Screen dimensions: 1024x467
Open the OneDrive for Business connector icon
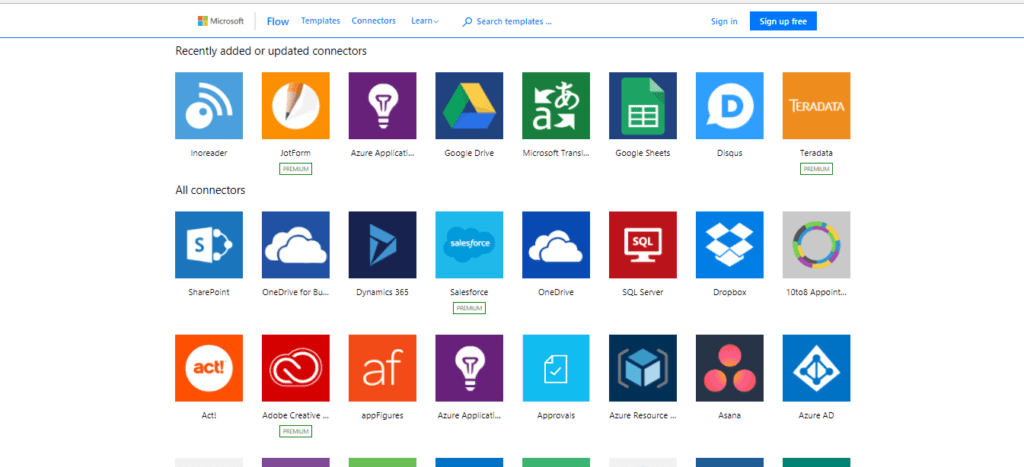(x=296, y=245)
